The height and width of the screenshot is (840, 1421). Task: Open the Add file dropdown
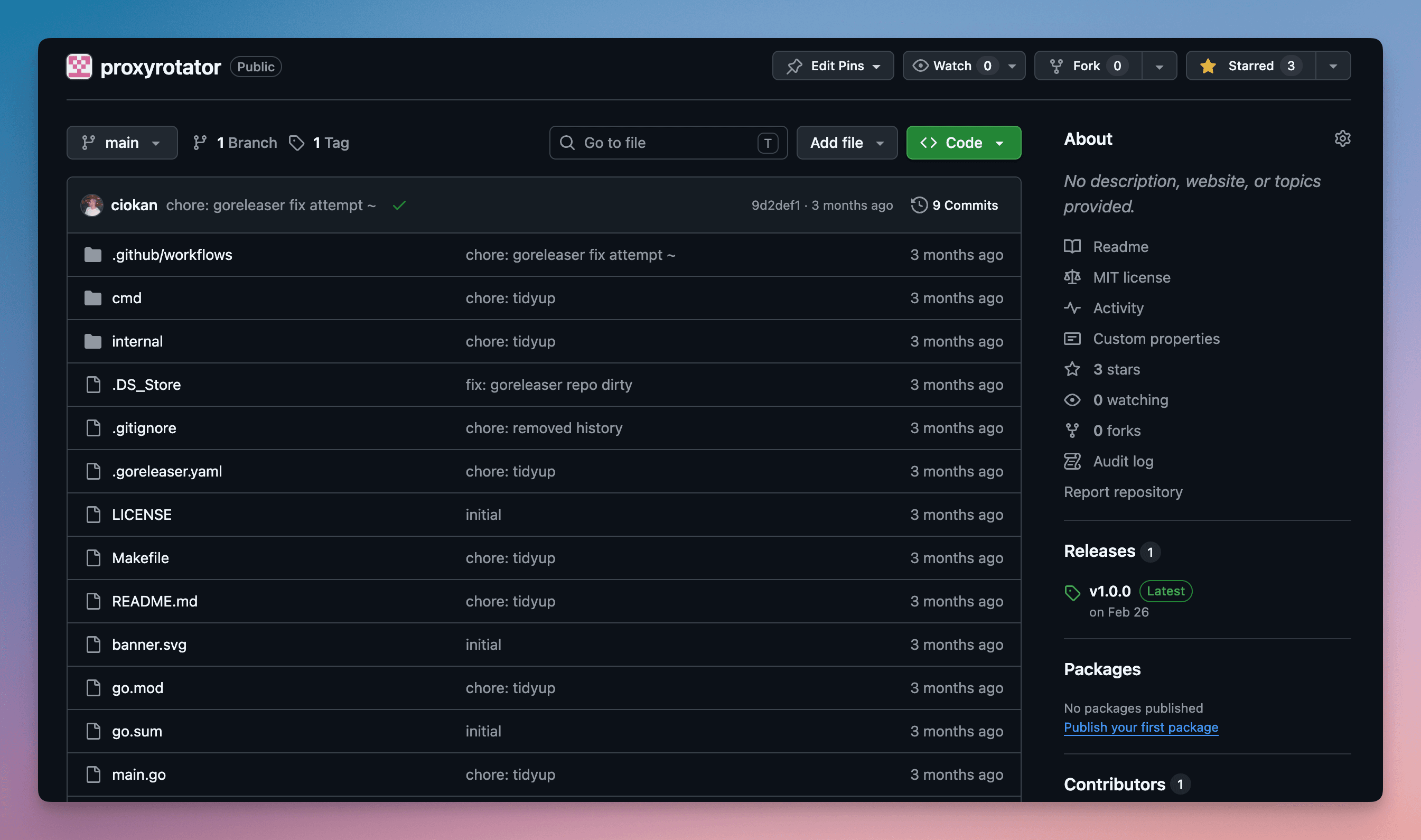click(x=847, y=143)
